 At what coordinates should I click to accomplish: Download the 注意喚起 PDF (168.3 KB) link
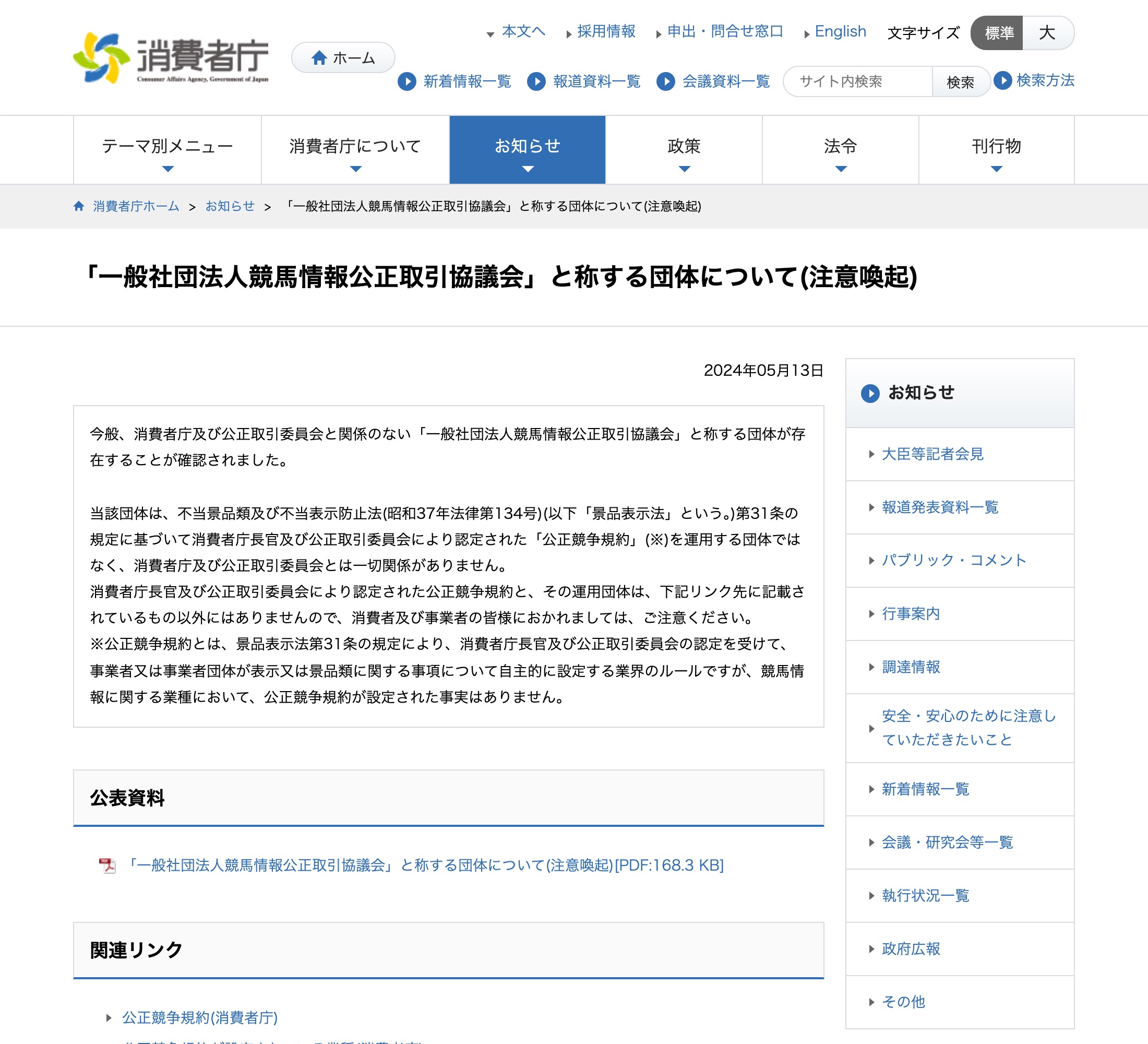pyautogui.click(x=425, y=865)
